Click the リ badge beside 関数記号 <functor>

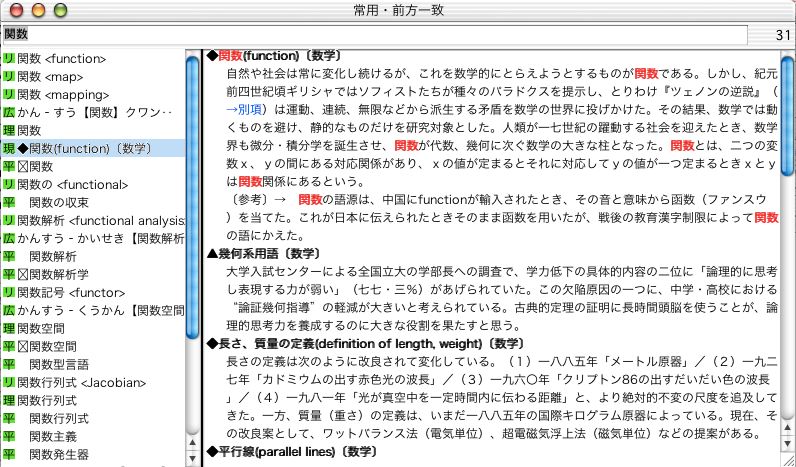pos(9,292)
